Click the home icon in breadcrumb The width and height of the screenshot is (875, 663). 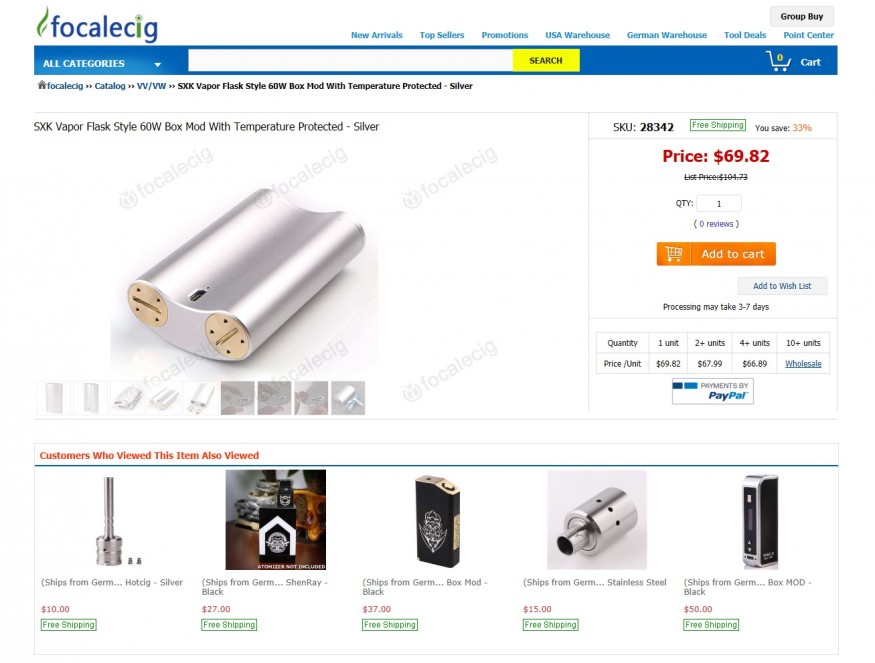[41, 85]
